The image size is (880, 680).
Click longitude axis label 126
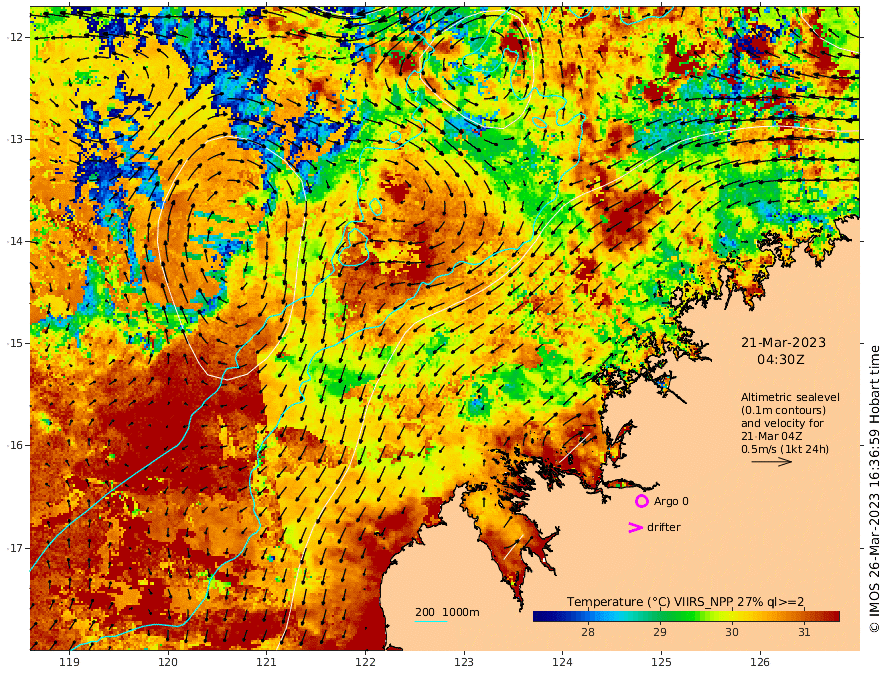tap(760, 662)
